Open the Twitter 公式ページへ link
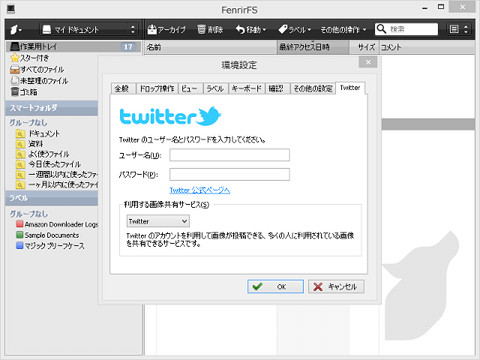 [x=200, y=190]
